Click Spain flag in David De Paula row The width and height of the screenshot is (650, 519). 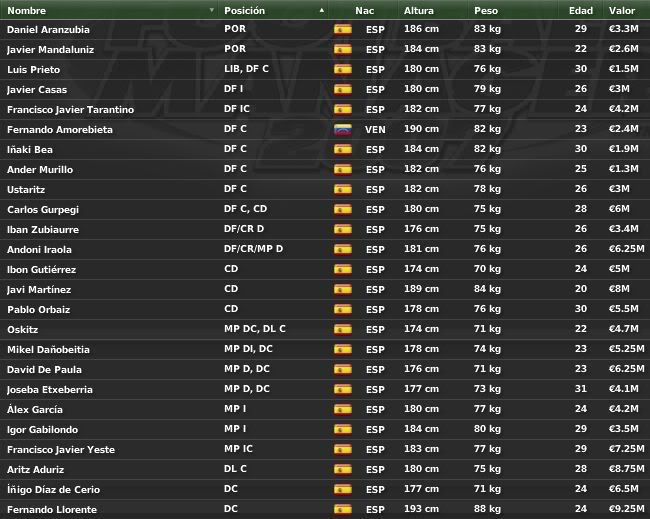343,369
